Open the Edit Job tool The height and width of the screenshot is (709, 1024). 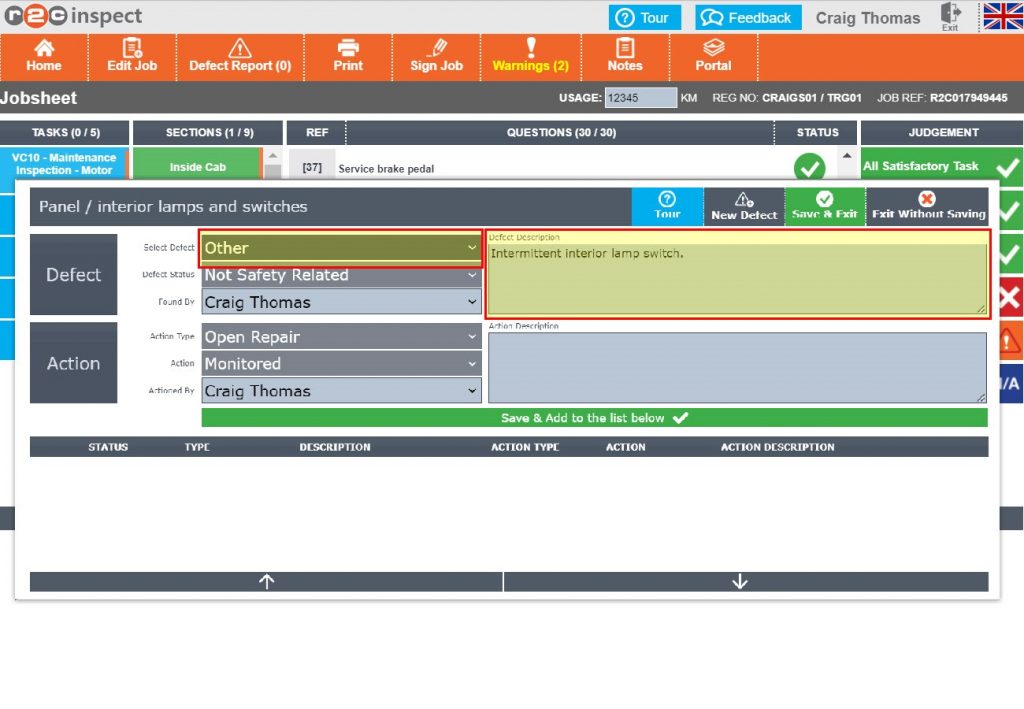[131, 57]
